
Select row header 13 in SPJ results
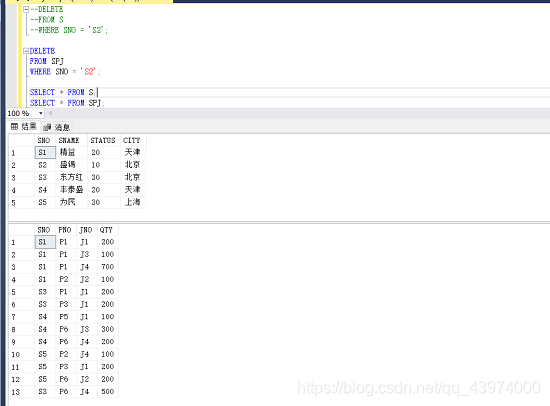pos(21,392)
